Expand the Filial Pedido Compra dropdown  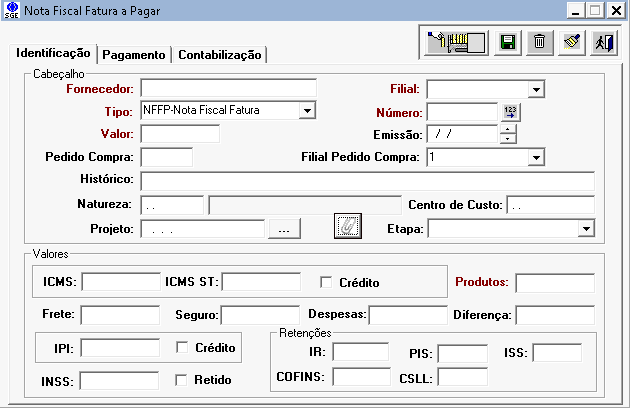click(x=536, y=158)
